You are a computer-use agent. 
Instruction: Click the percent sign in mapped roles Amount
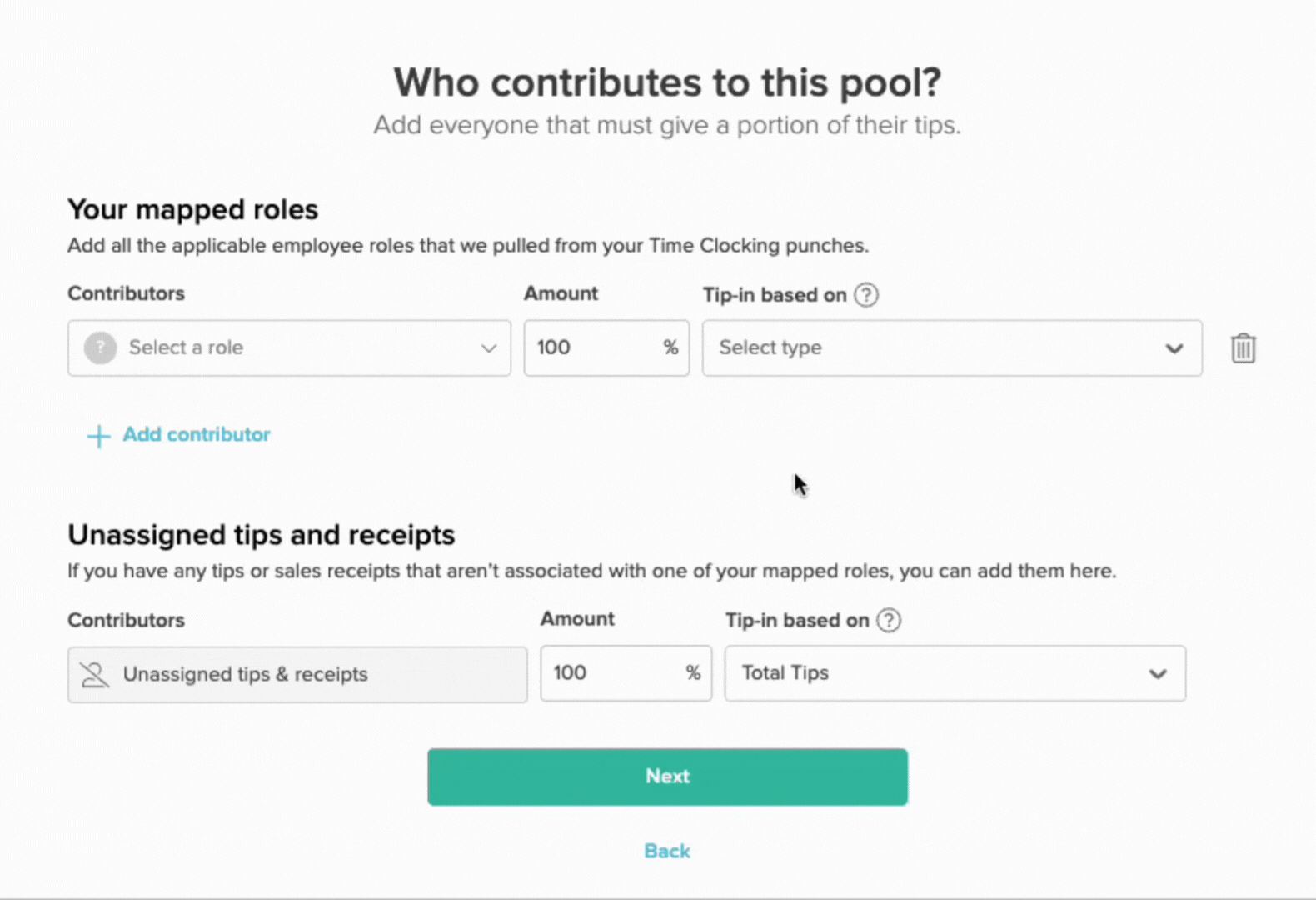coord(670,347)
